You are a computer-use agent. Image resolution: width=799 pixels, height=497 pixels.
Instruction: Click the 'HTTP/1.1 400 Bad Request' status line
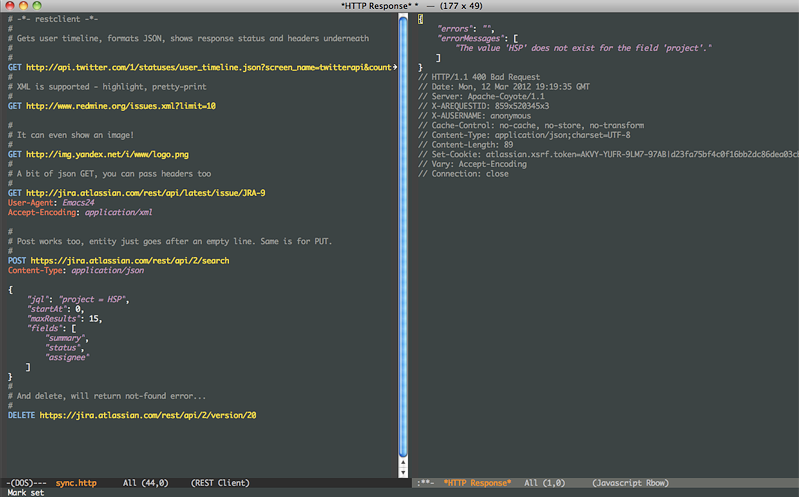479,77
